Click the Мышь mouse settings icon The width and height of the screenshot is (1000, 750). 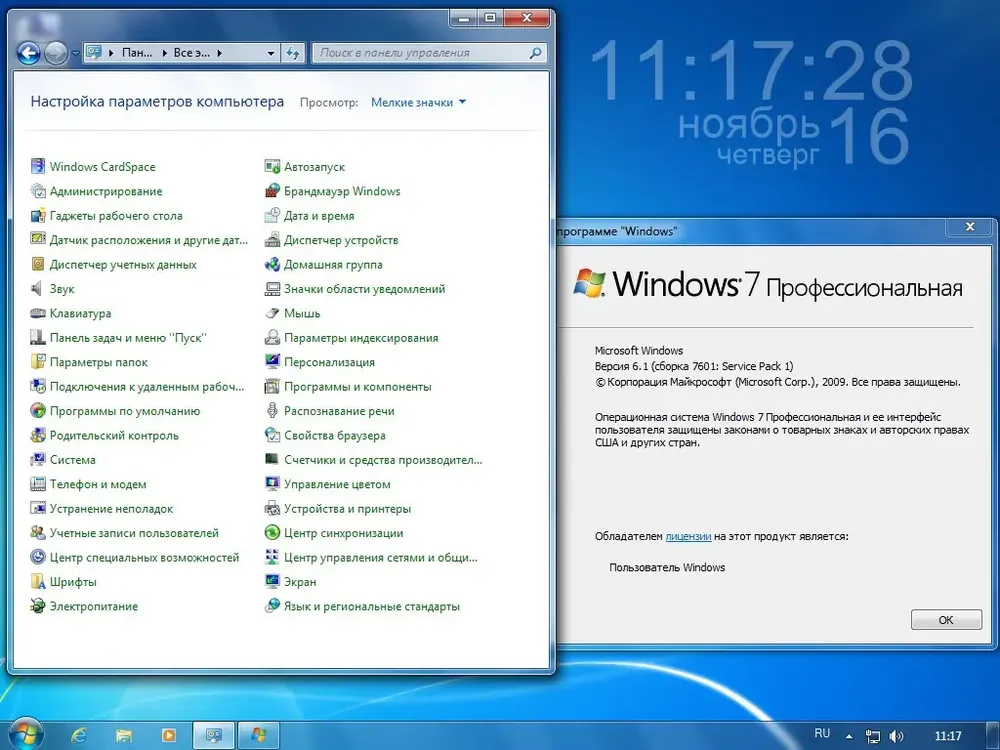(x=272, y=313)
